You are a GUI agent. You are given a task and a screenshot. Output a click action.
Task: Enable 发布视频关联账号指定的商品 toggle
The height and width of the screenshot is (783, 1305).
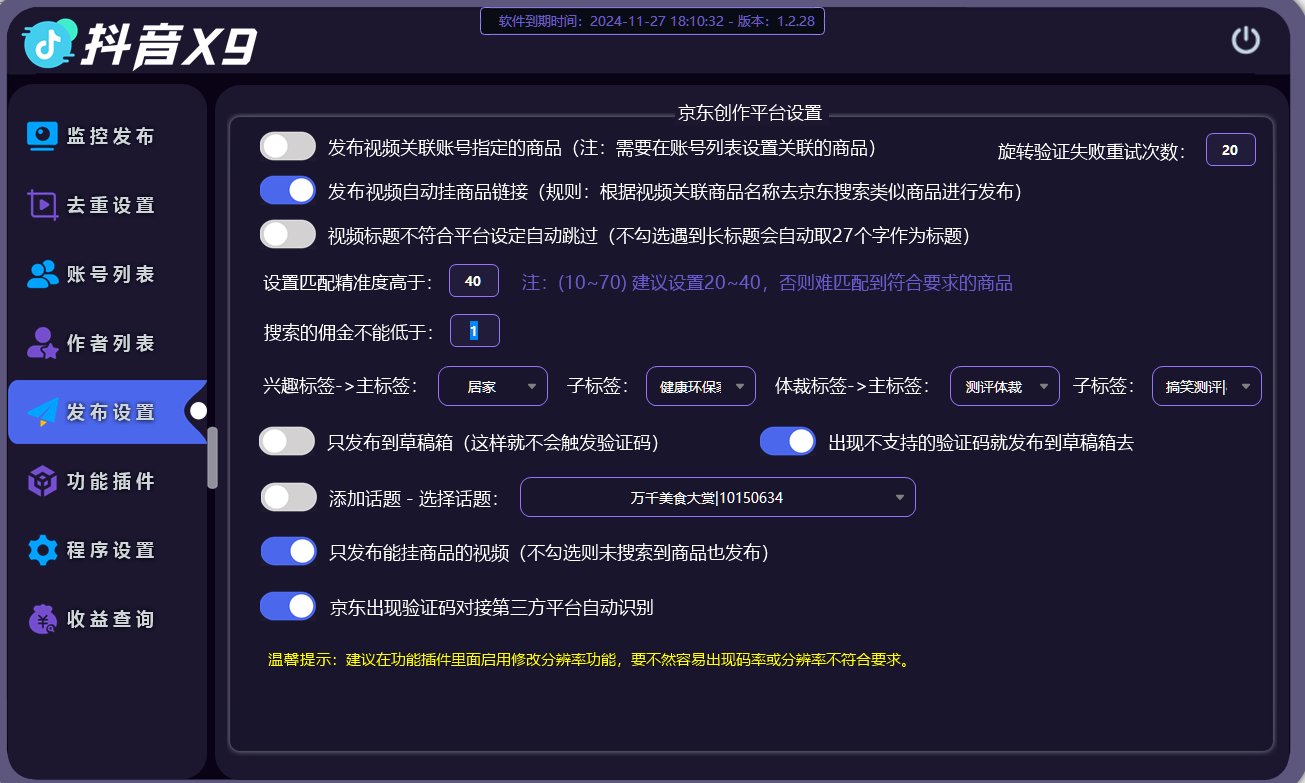[x=288, y=147]
